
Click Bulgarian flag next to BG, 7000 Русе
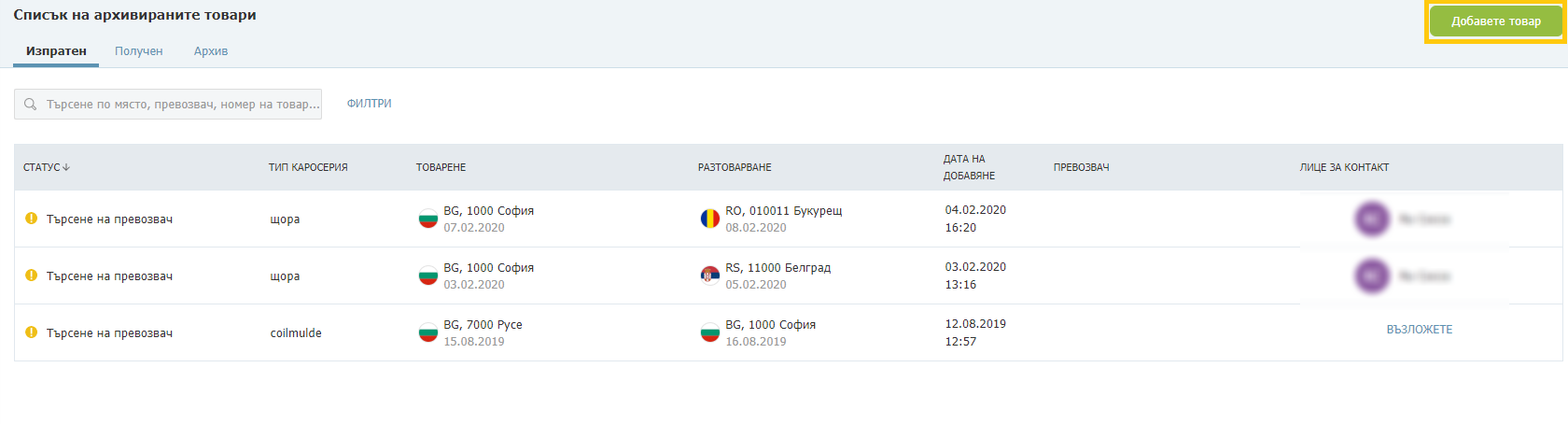click(x=428, y=332)
